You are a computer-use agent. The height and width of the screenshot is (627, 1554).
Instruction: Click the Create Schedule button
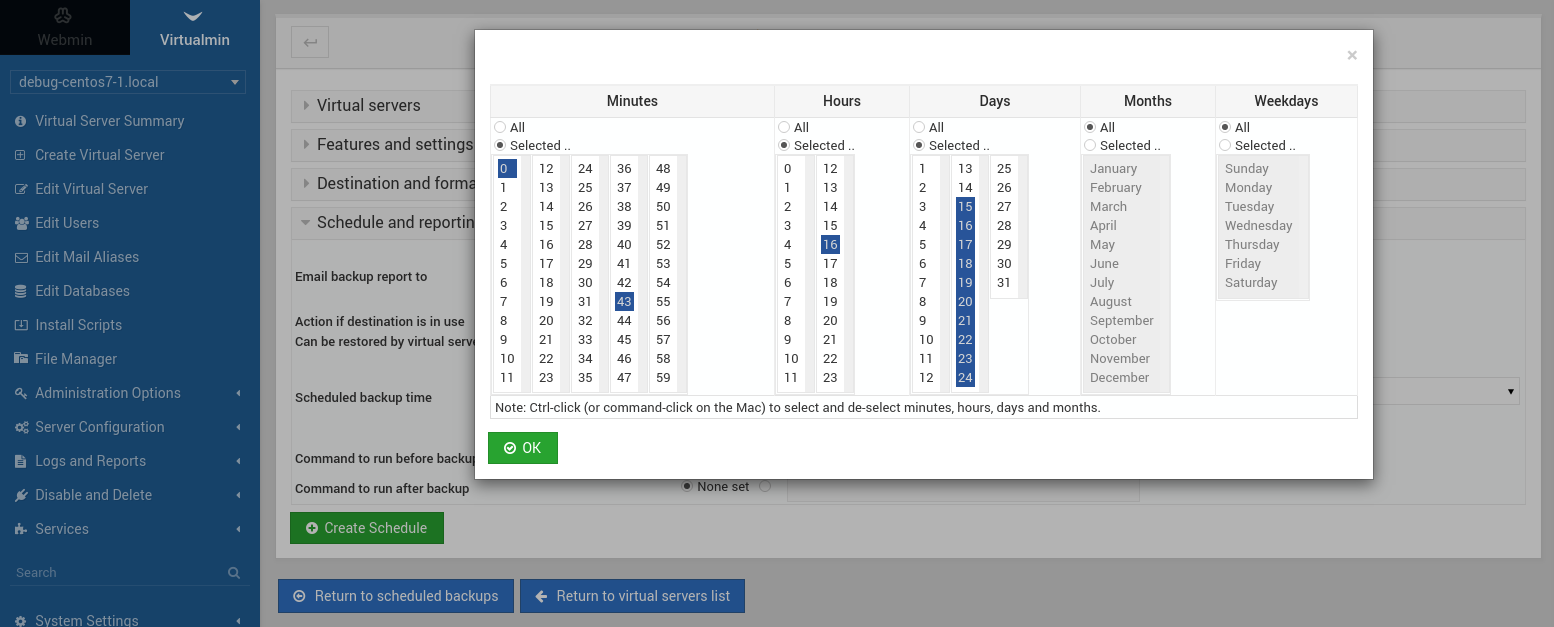366,527
